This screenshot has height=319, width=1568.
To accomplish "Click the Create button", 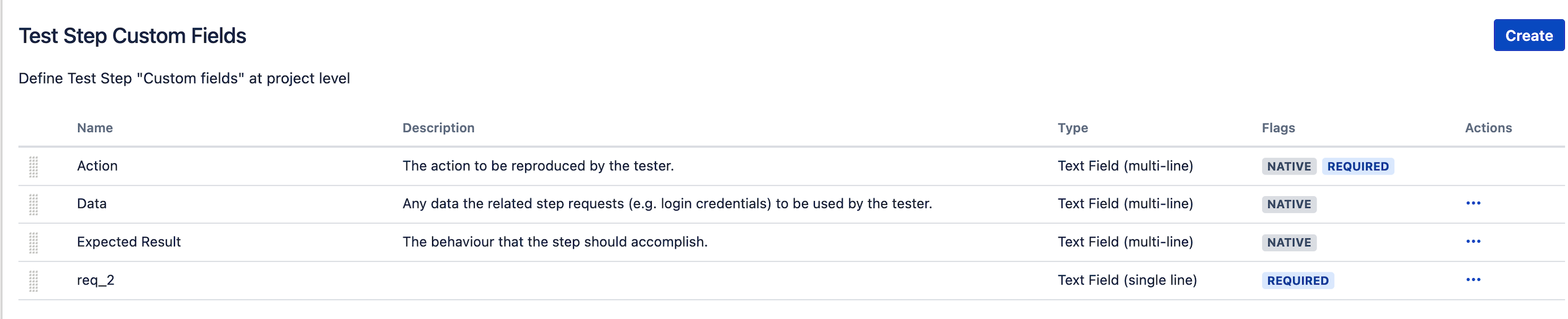I will (1528, 35).
